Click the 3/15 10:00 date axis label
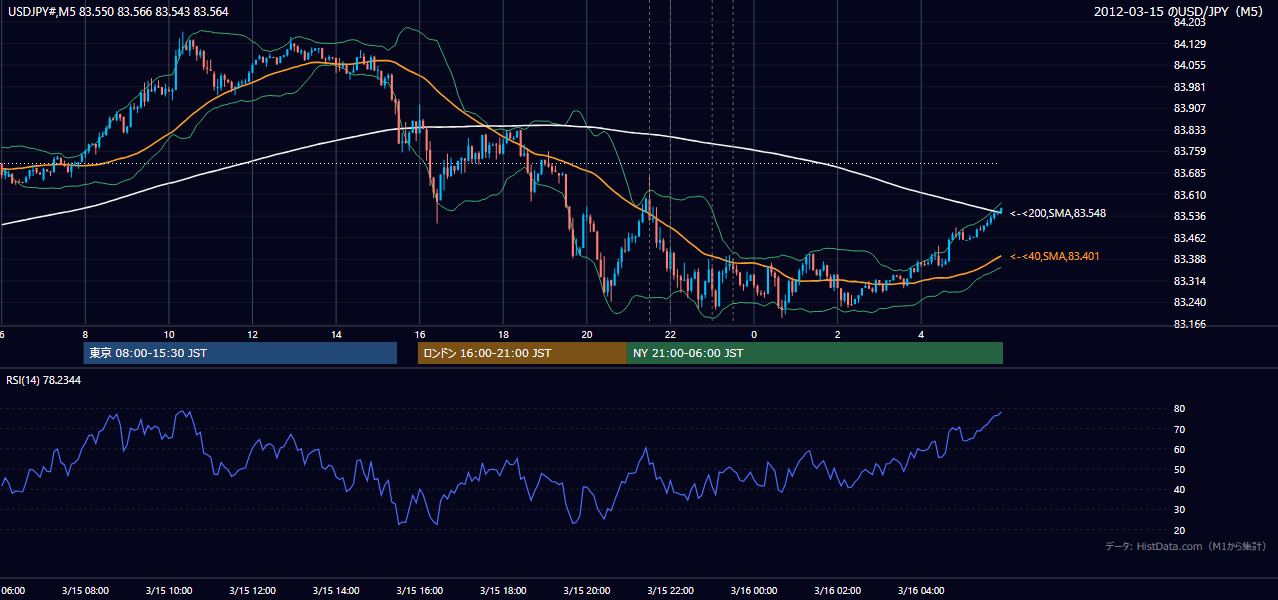1278x600 pixels. [168, 591]
